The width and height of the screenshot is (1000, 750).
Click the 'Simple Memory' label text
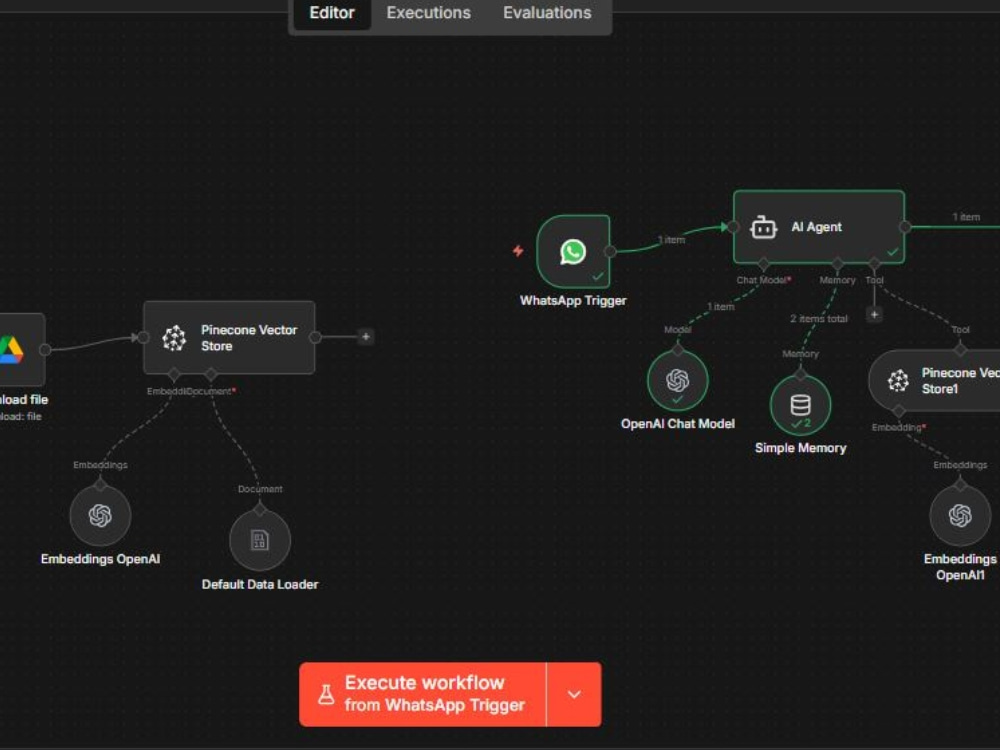[800, 448]
